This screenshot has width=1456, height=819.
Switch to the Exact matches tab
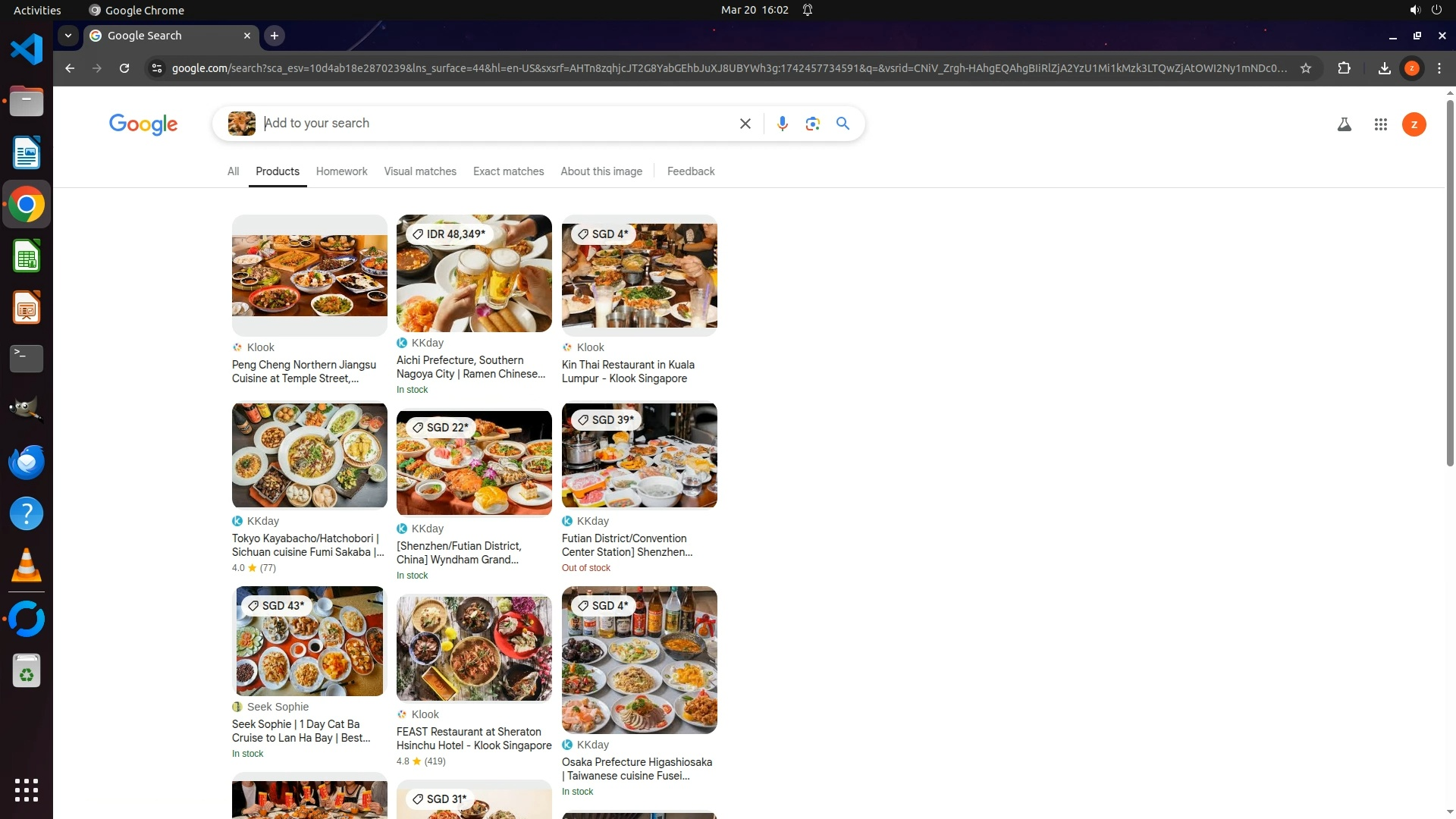coord(508,171)
